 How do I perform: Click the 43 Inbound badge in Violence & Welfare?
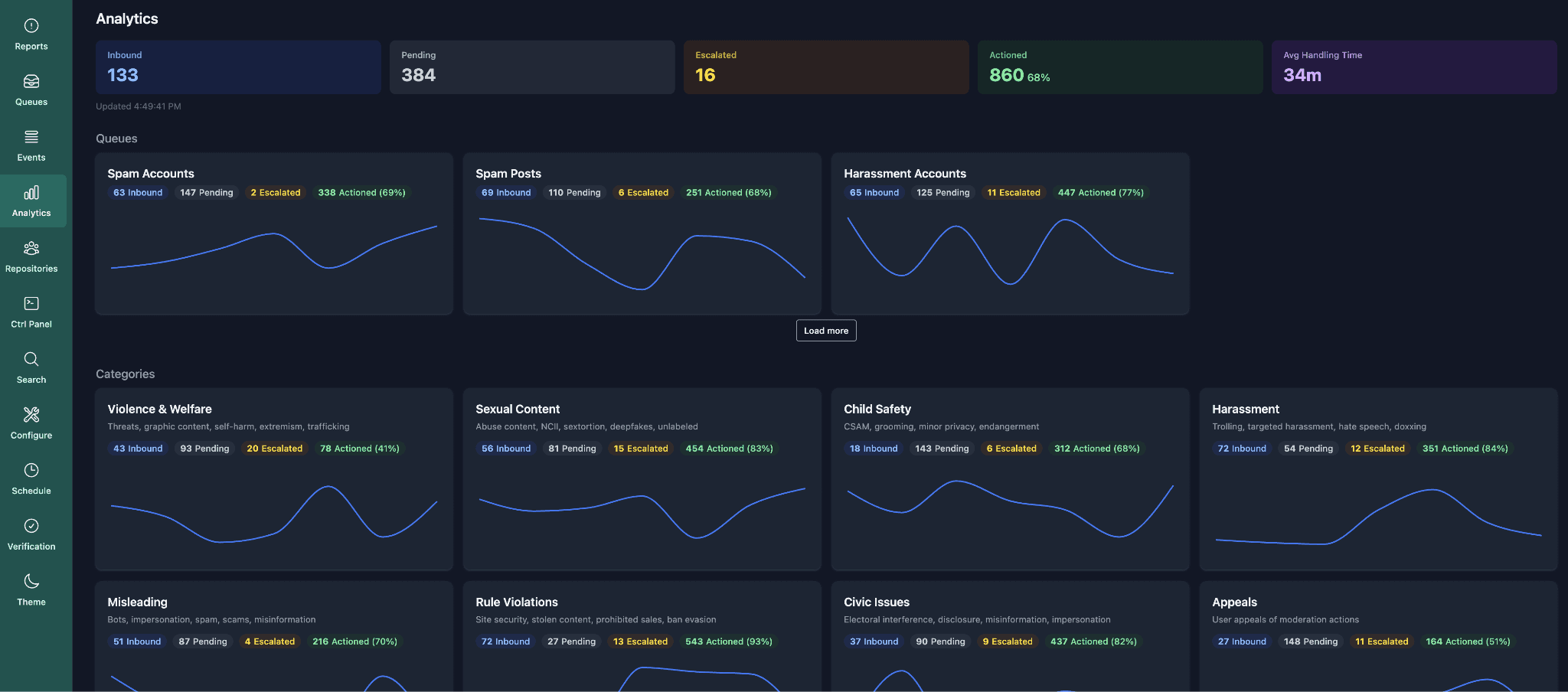point(138,449)
